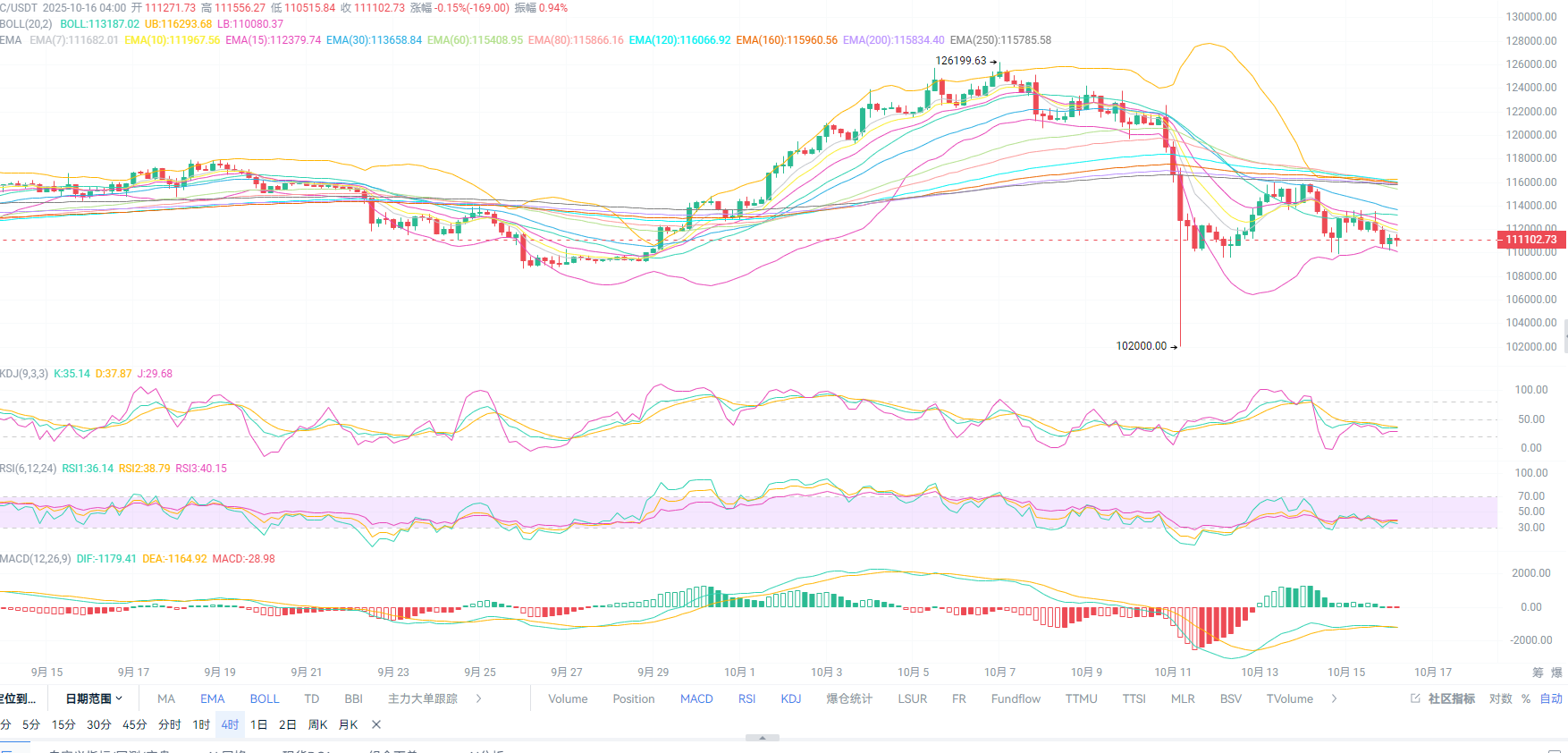Select the 1日 timeframe

click(x=258, y=724)
